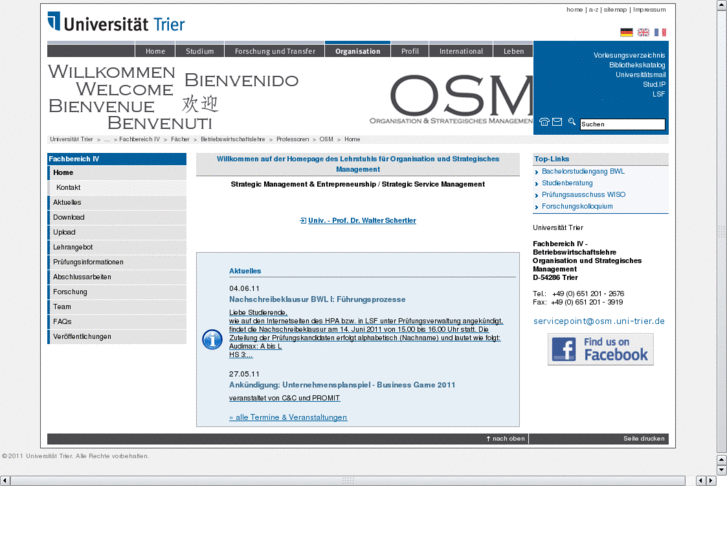Open the Profil navigation tab
Viewport: 727px width, 545px height.
point(410,51)
